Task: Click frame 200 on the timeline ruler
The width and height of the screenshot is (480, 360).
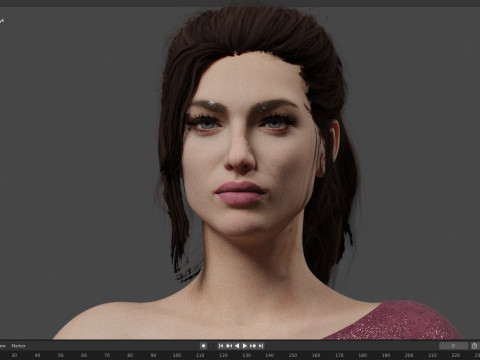Action: point(409,355)
